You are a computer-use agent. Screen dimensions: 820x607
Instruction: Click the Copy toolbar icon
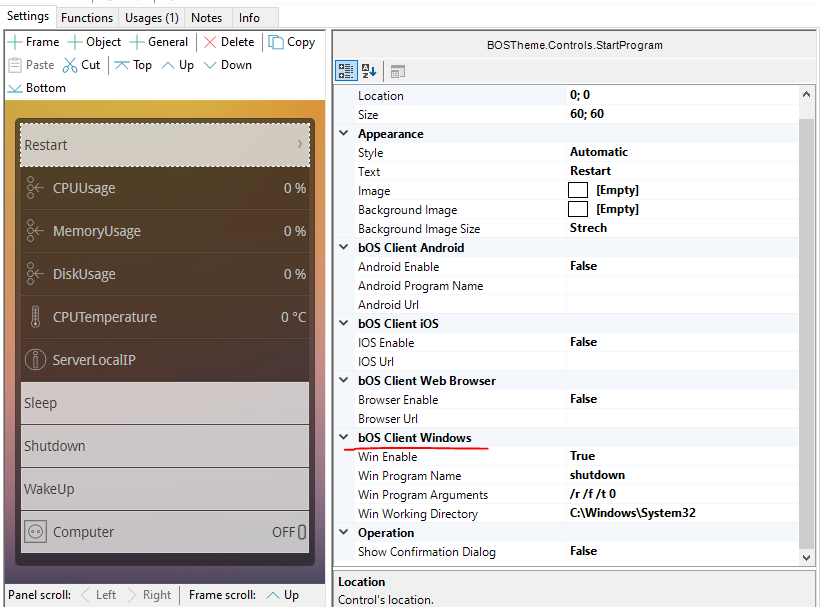pyautogui.click(x=276, y=42)
